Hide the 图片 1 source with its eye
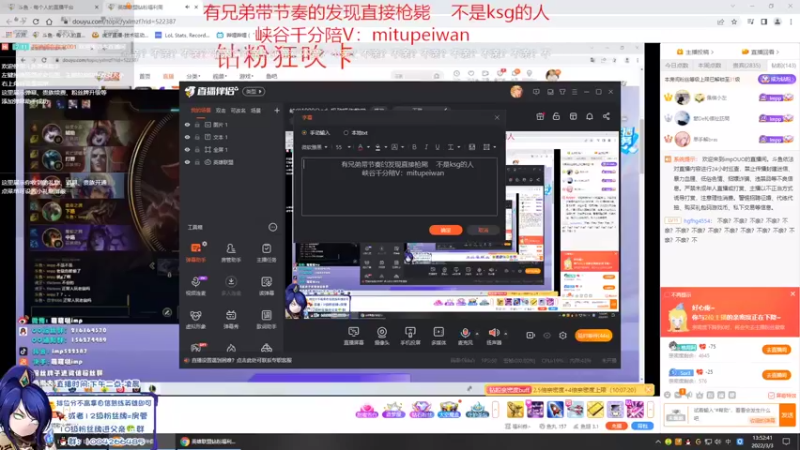Image resolution: width=800 pixels, height=450 pixels. click(187, 124)
